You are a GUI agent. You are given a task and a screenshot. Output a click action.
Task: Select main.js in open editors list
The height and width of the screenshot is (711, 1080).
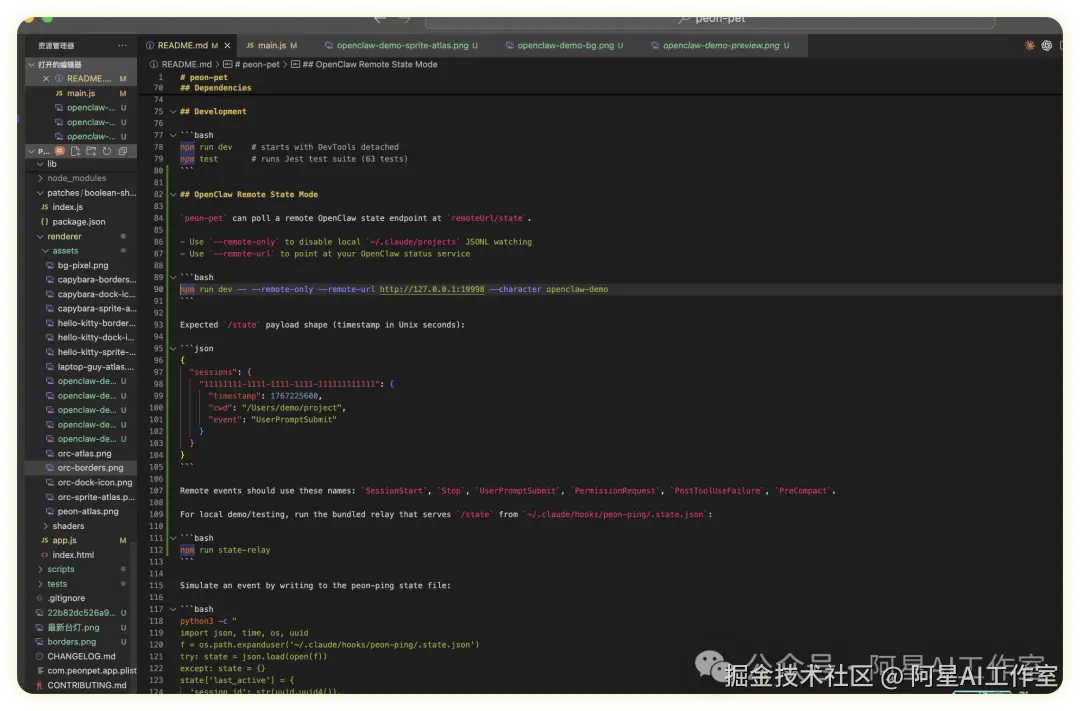tap(81, 93)
